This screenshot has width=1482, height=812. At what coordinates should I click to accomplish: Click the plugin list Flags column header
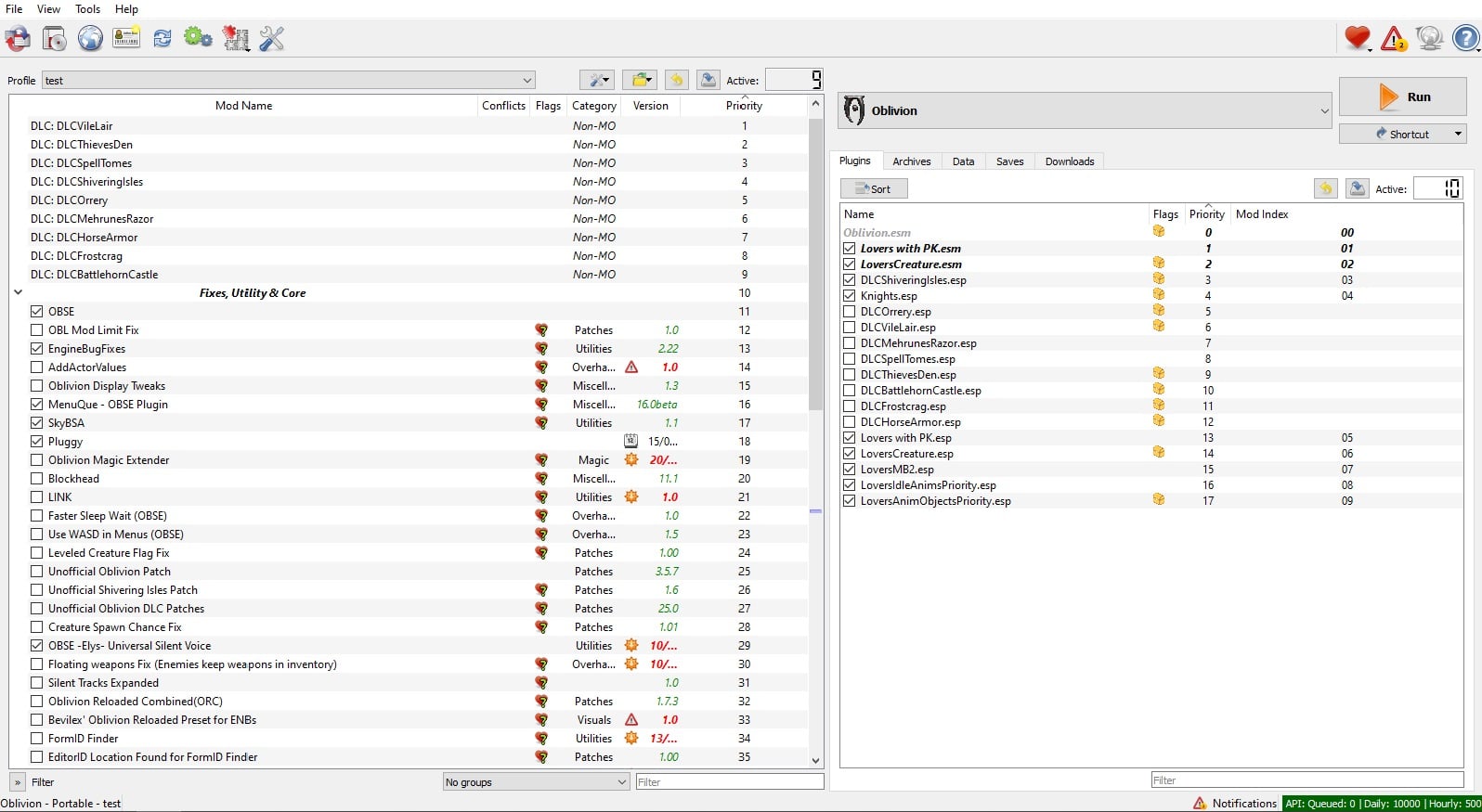pyautogui.click(x=1165, y=213)
